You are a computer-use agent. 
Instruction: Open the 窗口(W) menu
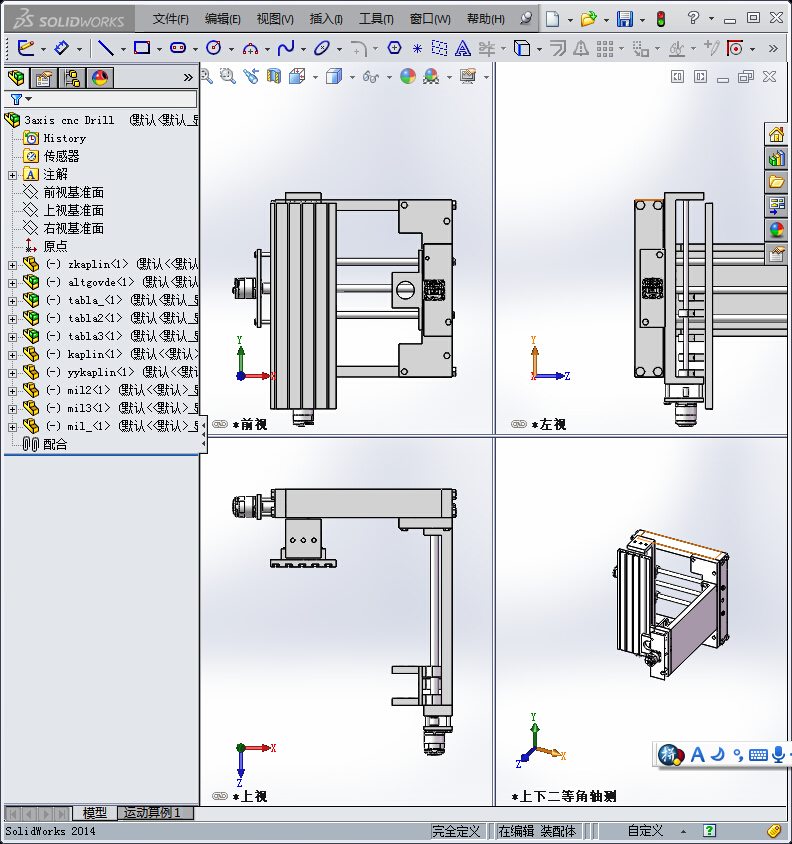tap(430, 19)
